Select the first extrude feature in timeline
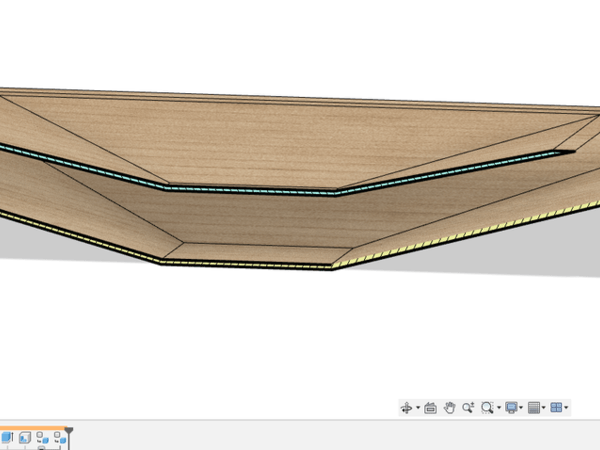Image resolution: width=600 pixels, height=450 pixels. [7, 437]
